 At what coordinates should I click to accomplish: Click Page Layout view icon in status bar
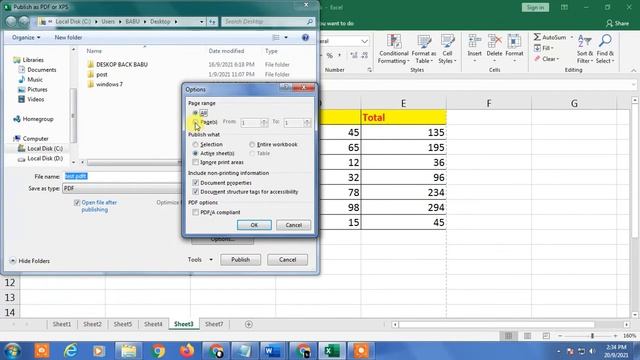tap(527, 336)
